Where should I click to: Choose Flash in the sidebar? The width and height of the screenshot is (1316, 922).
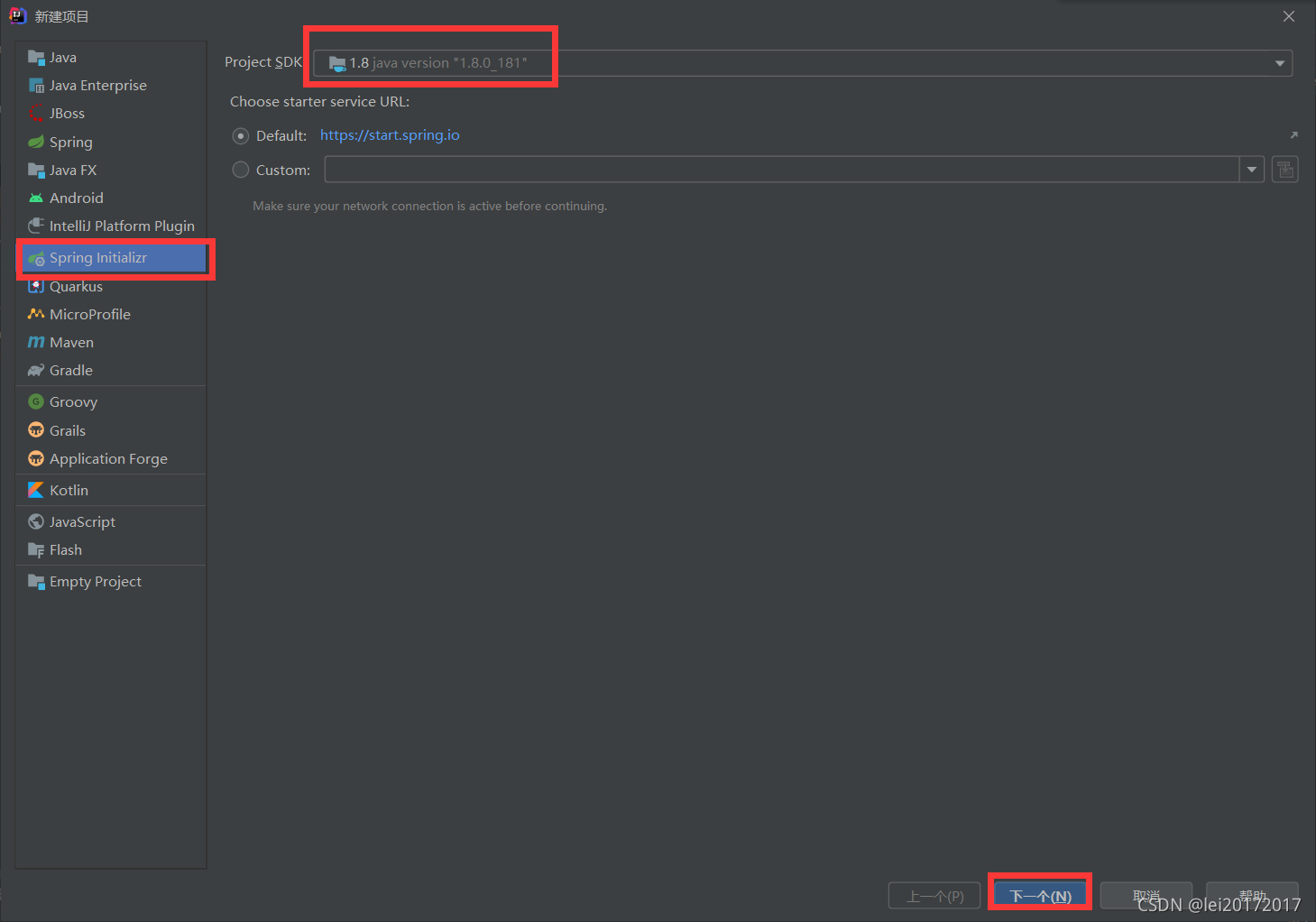point(111,549)
